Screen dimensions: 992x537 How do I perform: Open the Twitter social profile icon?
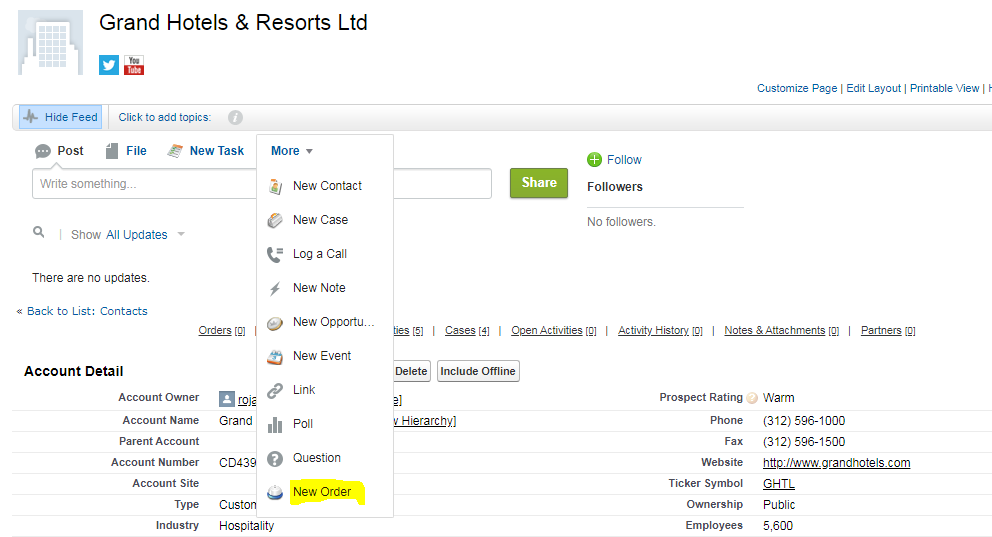(x=109, y=65)
